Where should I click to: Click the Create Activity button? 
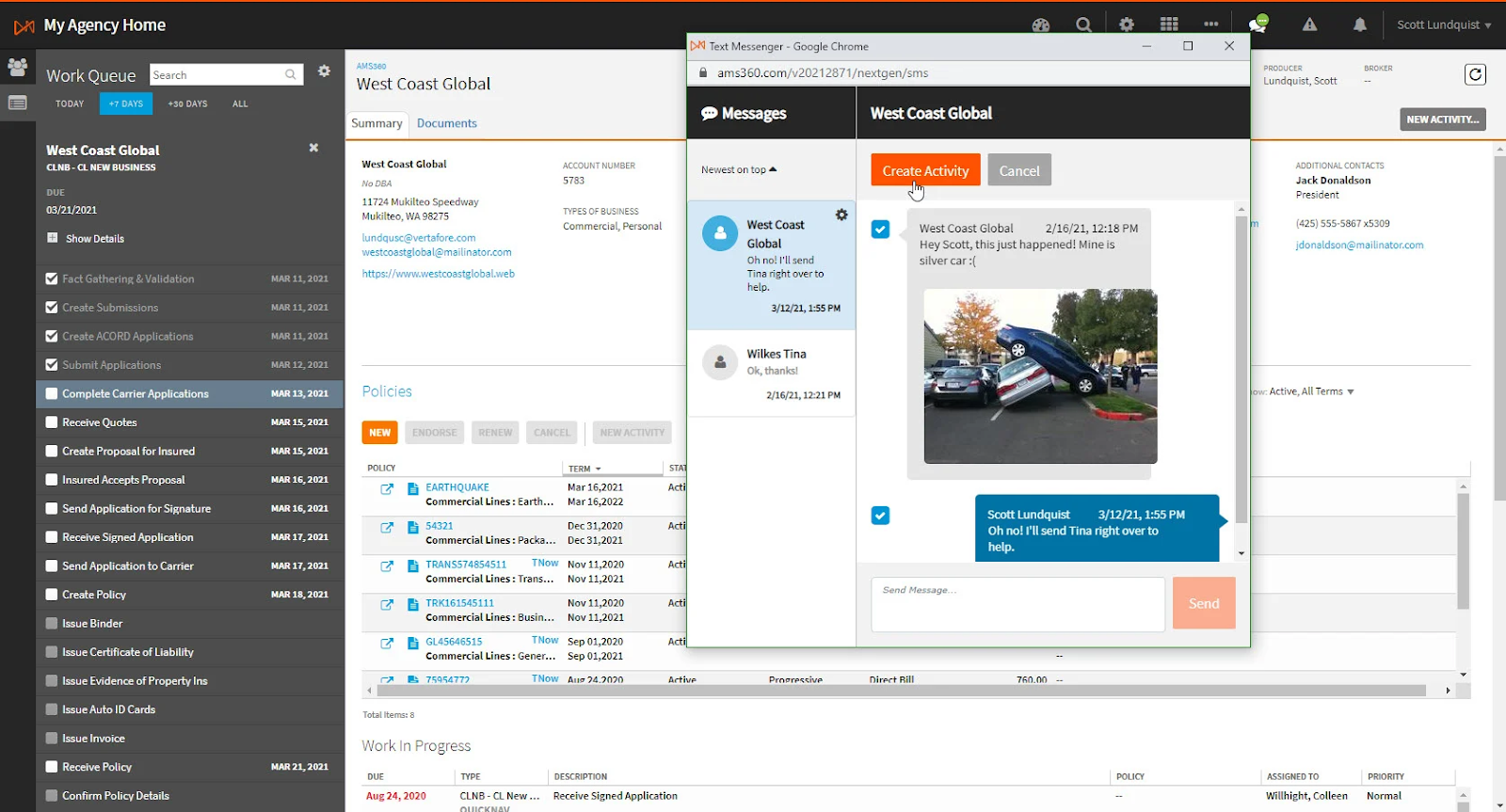point(925,170)
